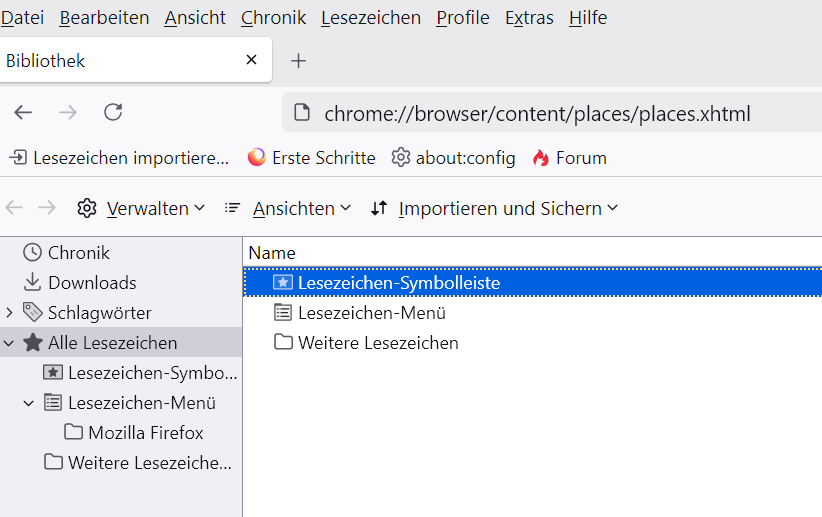Open a new tab with plus button
822x517 pixels.
[297, 61]
